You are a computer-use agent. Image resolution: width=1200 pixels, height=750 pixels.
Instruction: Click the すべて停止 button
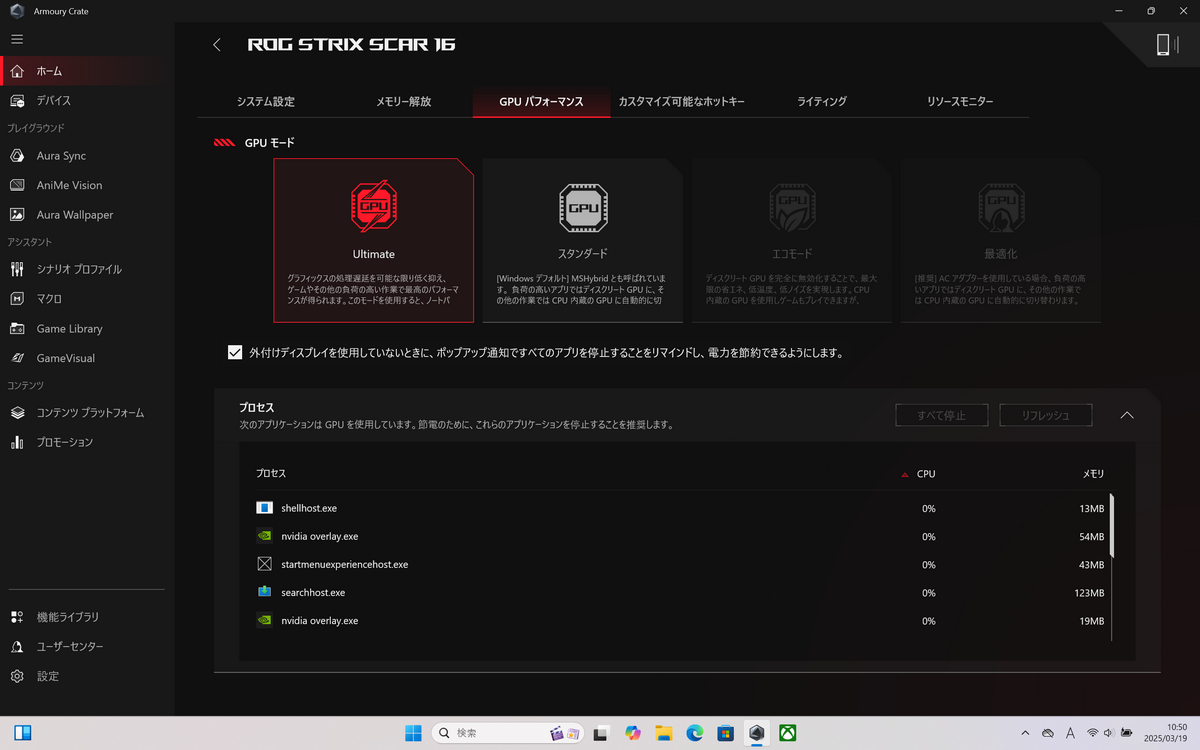[x=941, y=415]
